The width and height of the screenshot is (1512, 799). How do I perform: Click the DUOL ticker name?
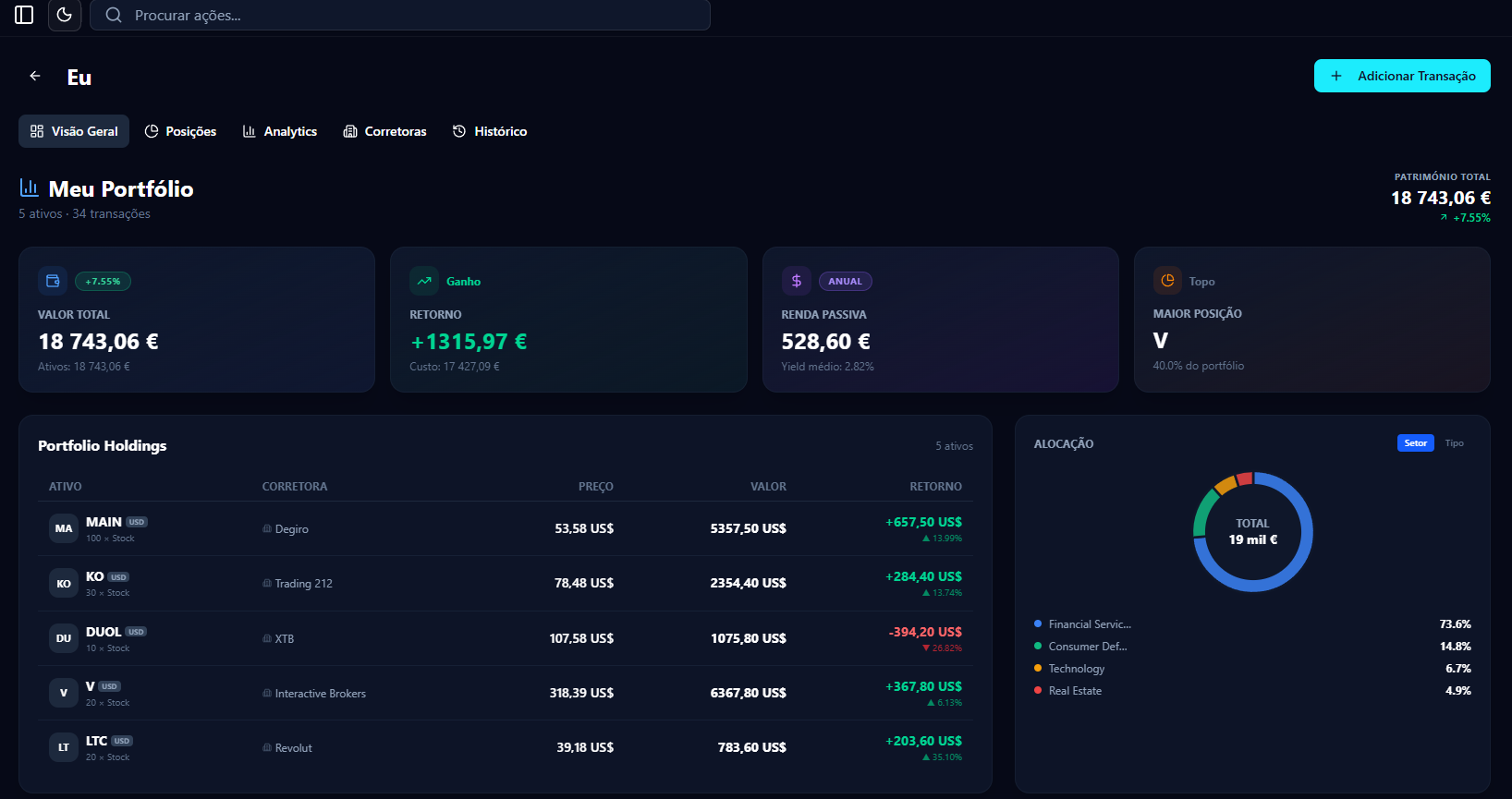[x=104, y=632]
